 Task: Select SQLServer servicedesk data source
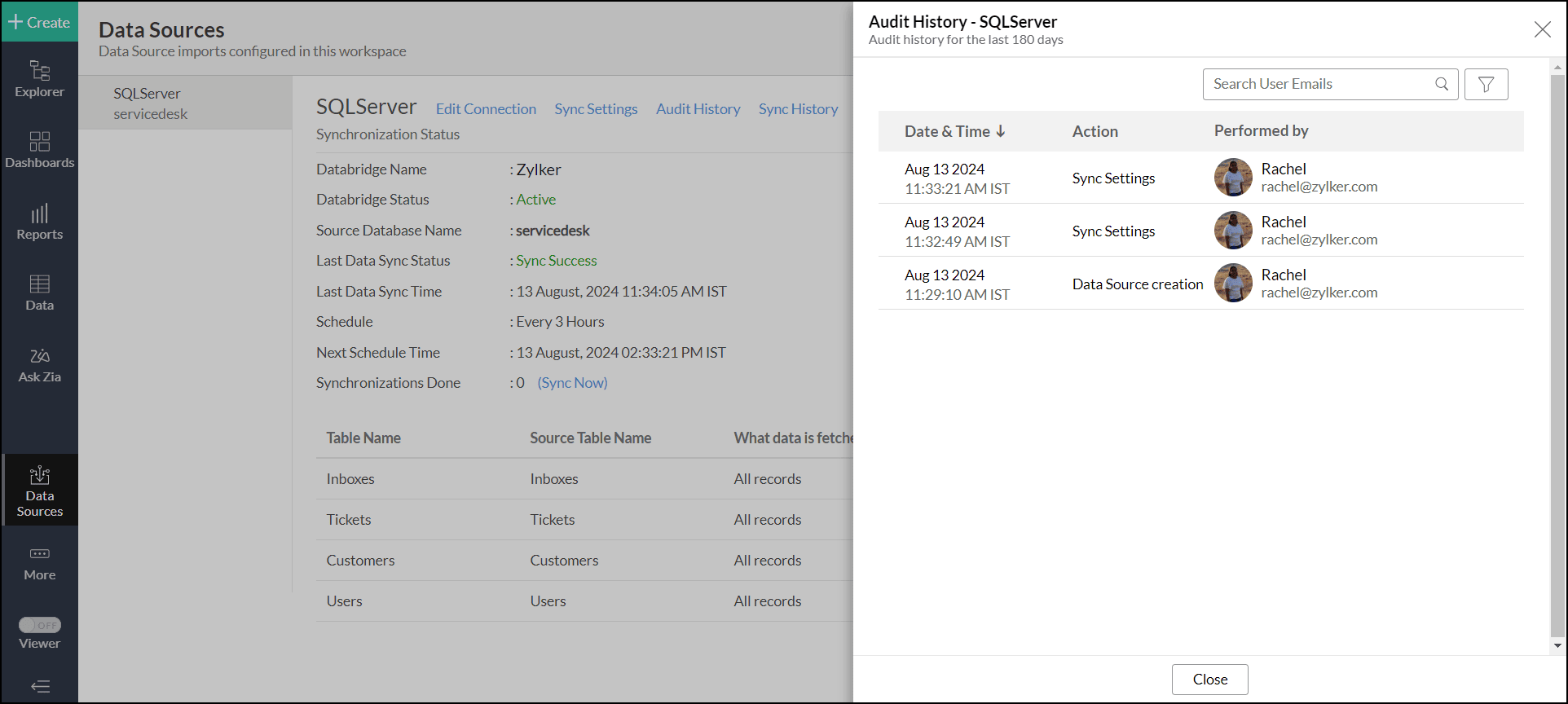186,103
